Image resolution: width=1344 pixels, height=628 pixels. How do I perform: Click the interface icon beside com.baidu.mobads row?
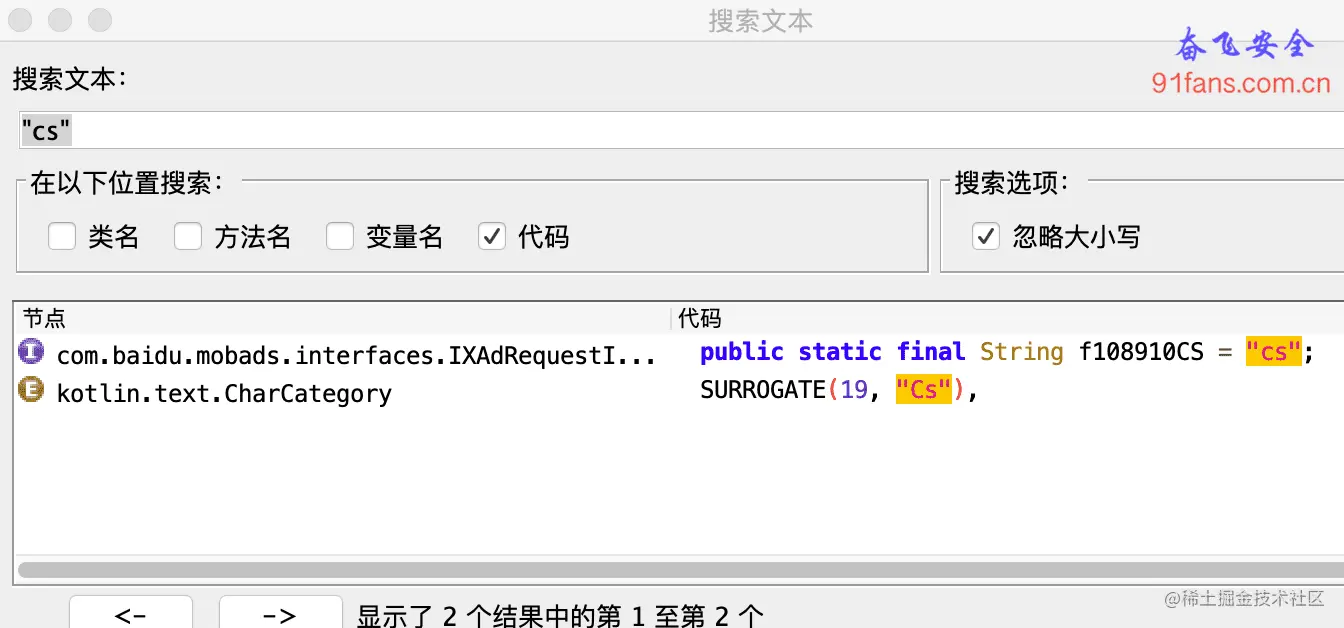[x=31, y=352]
